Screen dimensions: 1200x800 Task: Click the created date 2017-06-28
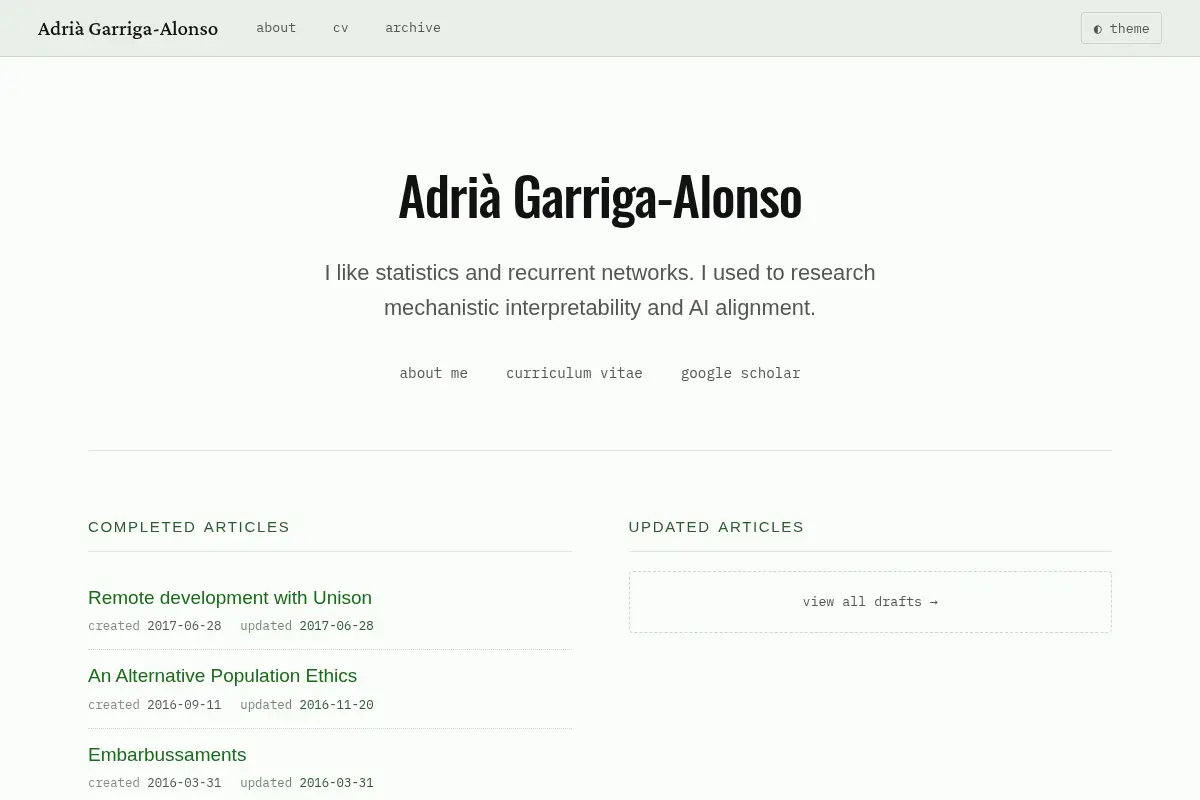(x=184, y=626)
